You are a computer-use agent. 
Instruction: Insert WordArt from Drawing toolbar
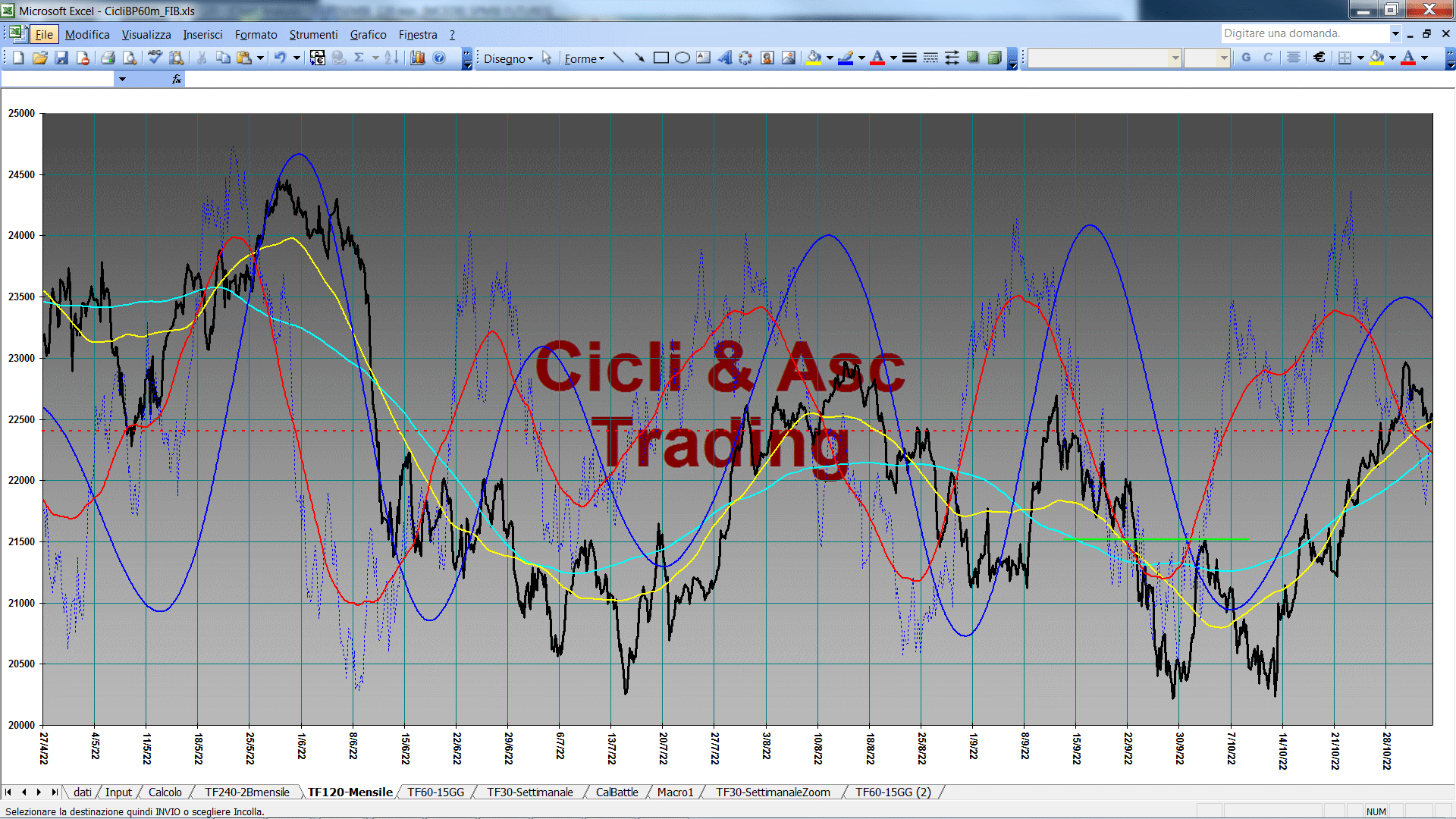(724, 58)
